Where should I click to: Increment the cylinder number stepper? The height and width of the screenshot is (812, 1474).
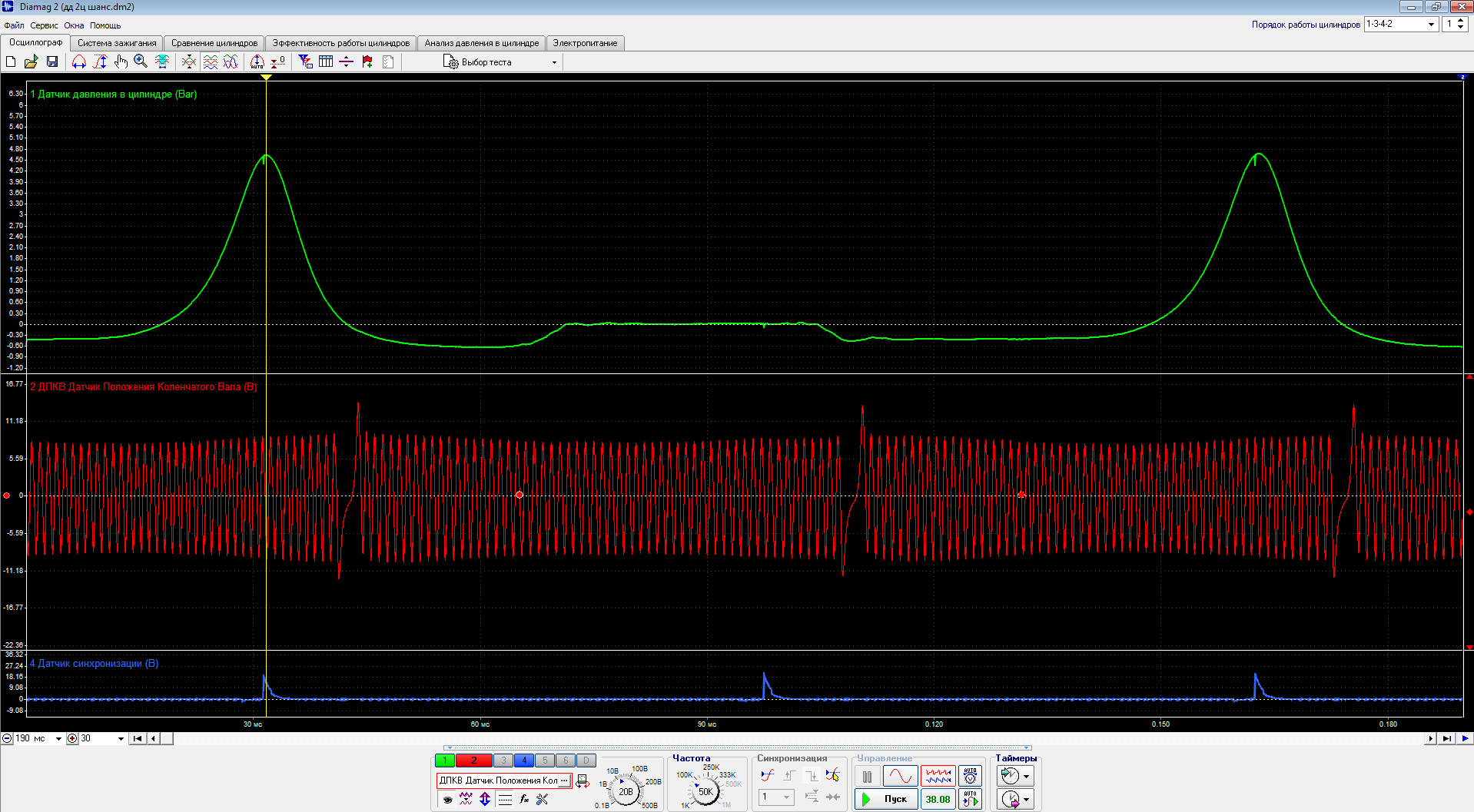1461,21
